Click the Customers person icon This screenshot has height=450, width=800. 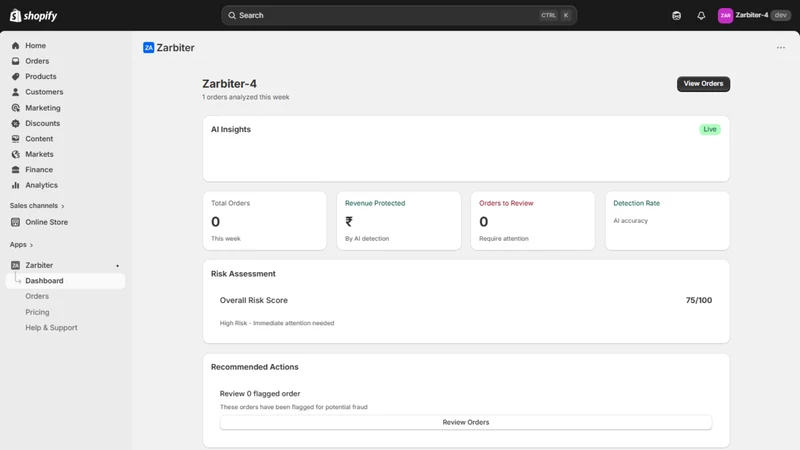[x=15, y=92]
